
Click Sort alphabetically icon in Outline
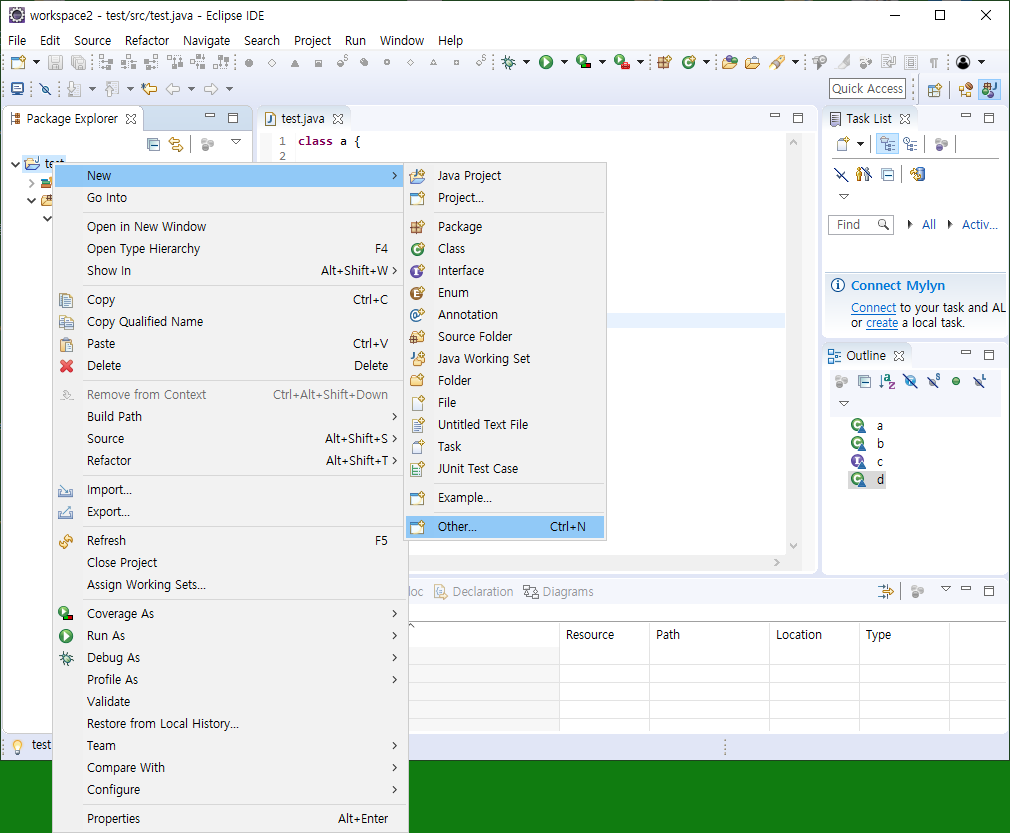[887, 381]
